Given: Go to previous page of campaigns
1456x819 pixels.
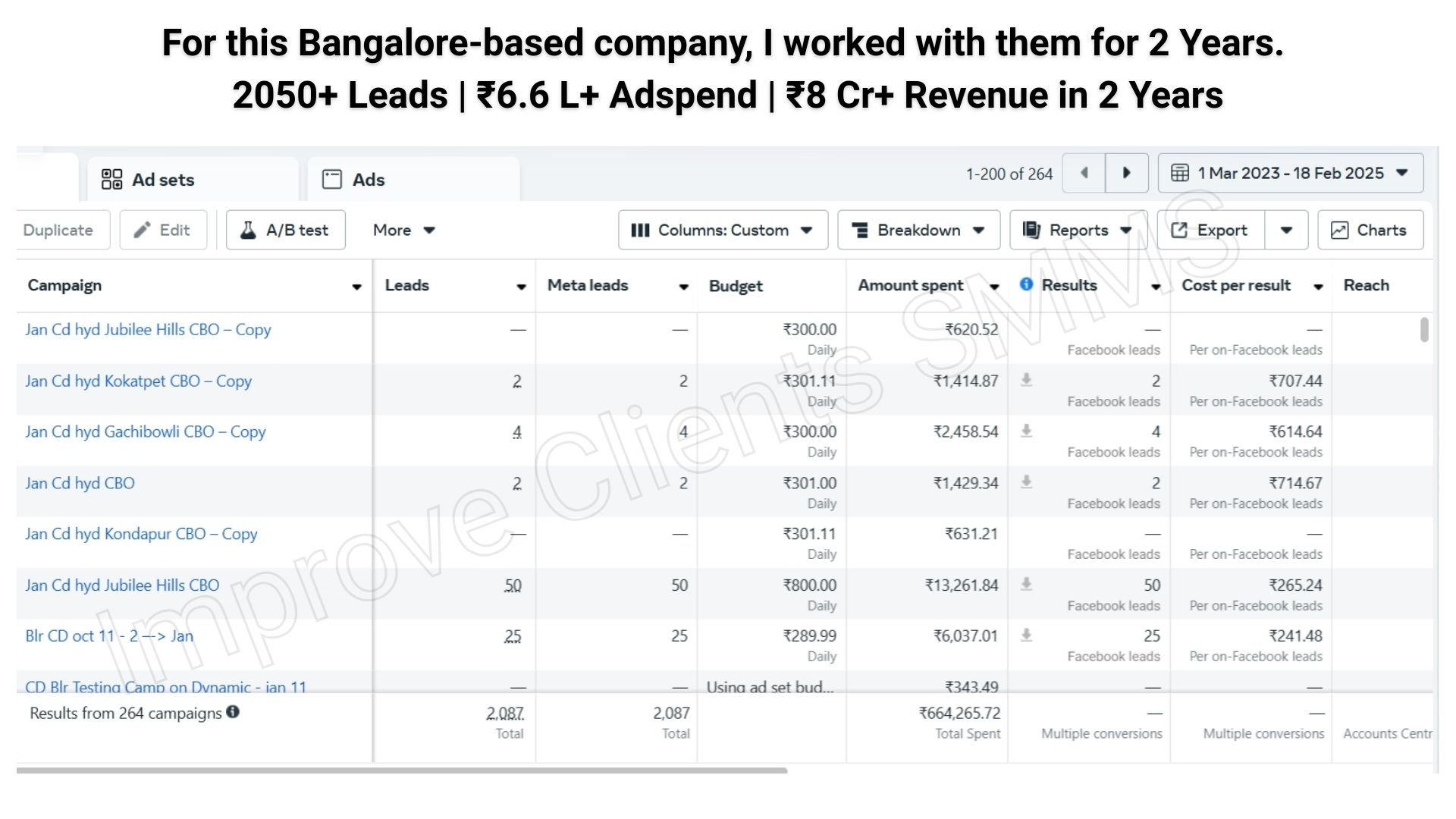Looking at the screenshot, I should 1084,173.
